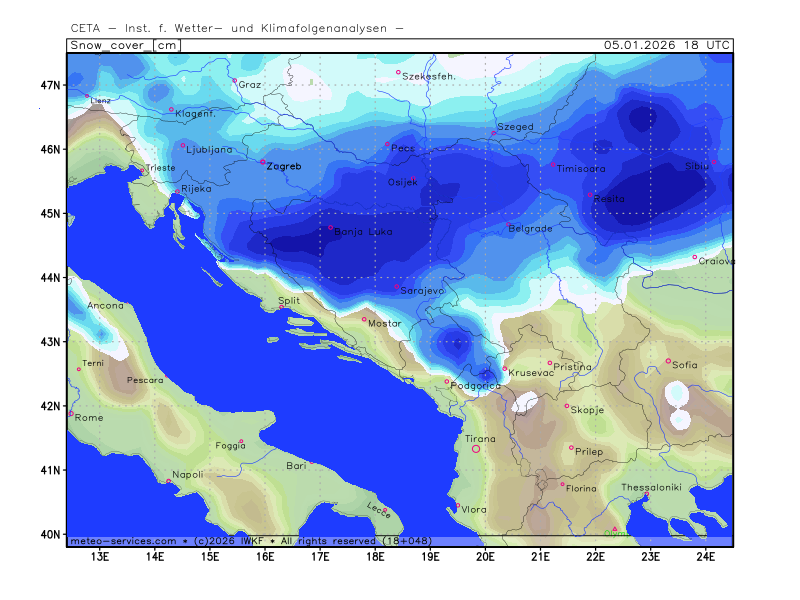Click the 19E longitude axis label
800x600 pixels.
coord(430,556)
